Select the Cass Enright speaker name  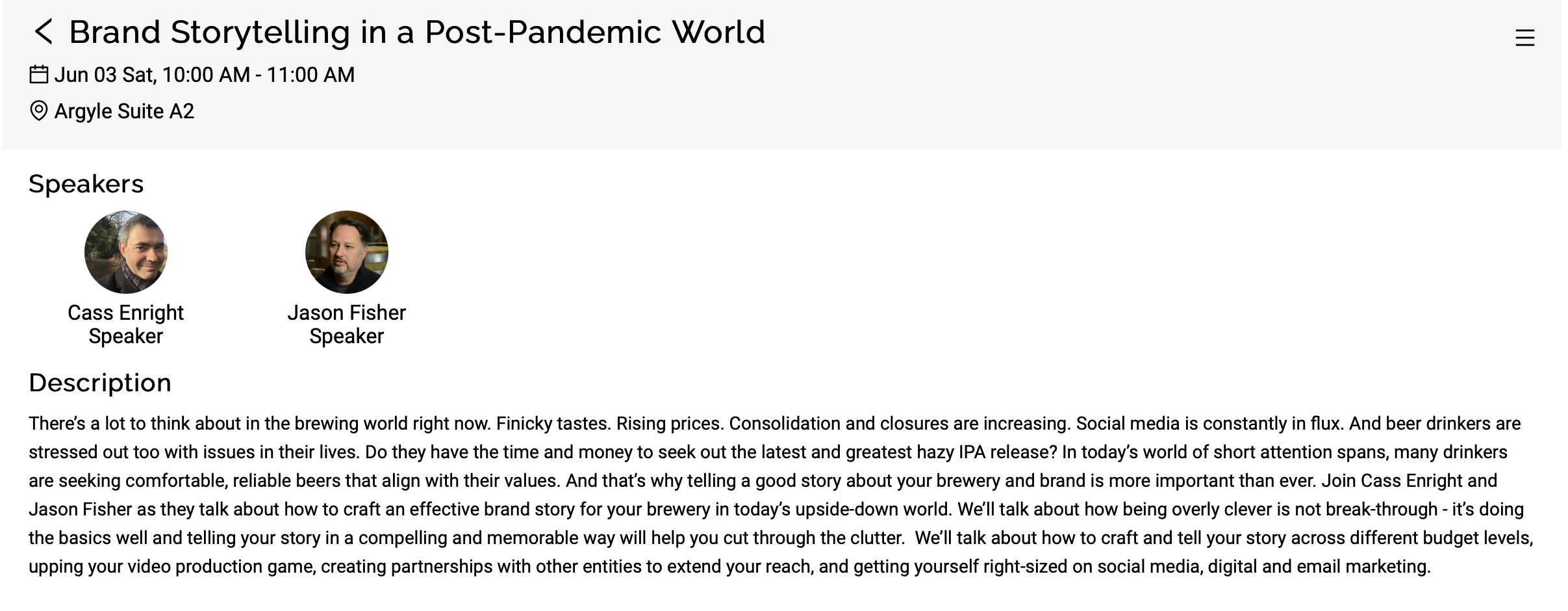(x=126, y=313)
